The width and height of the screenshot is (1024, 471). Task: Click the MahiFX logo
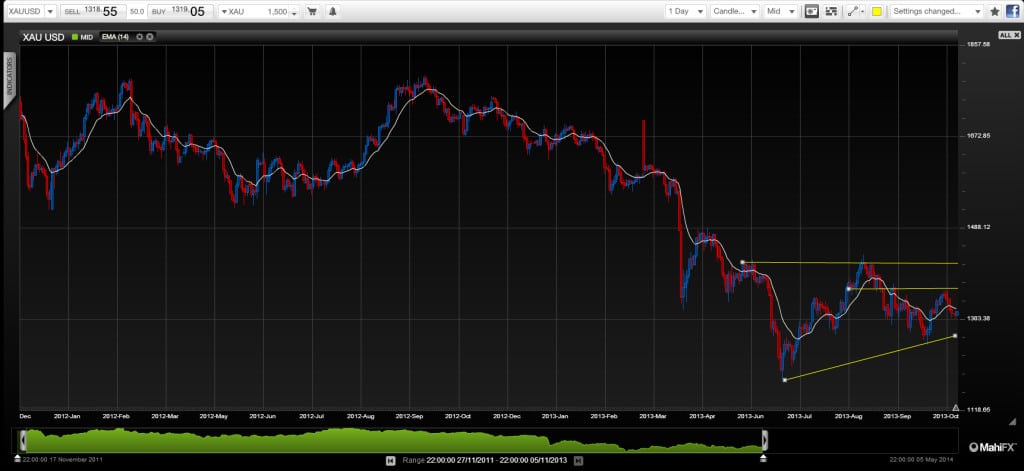[x=992, y=447]
